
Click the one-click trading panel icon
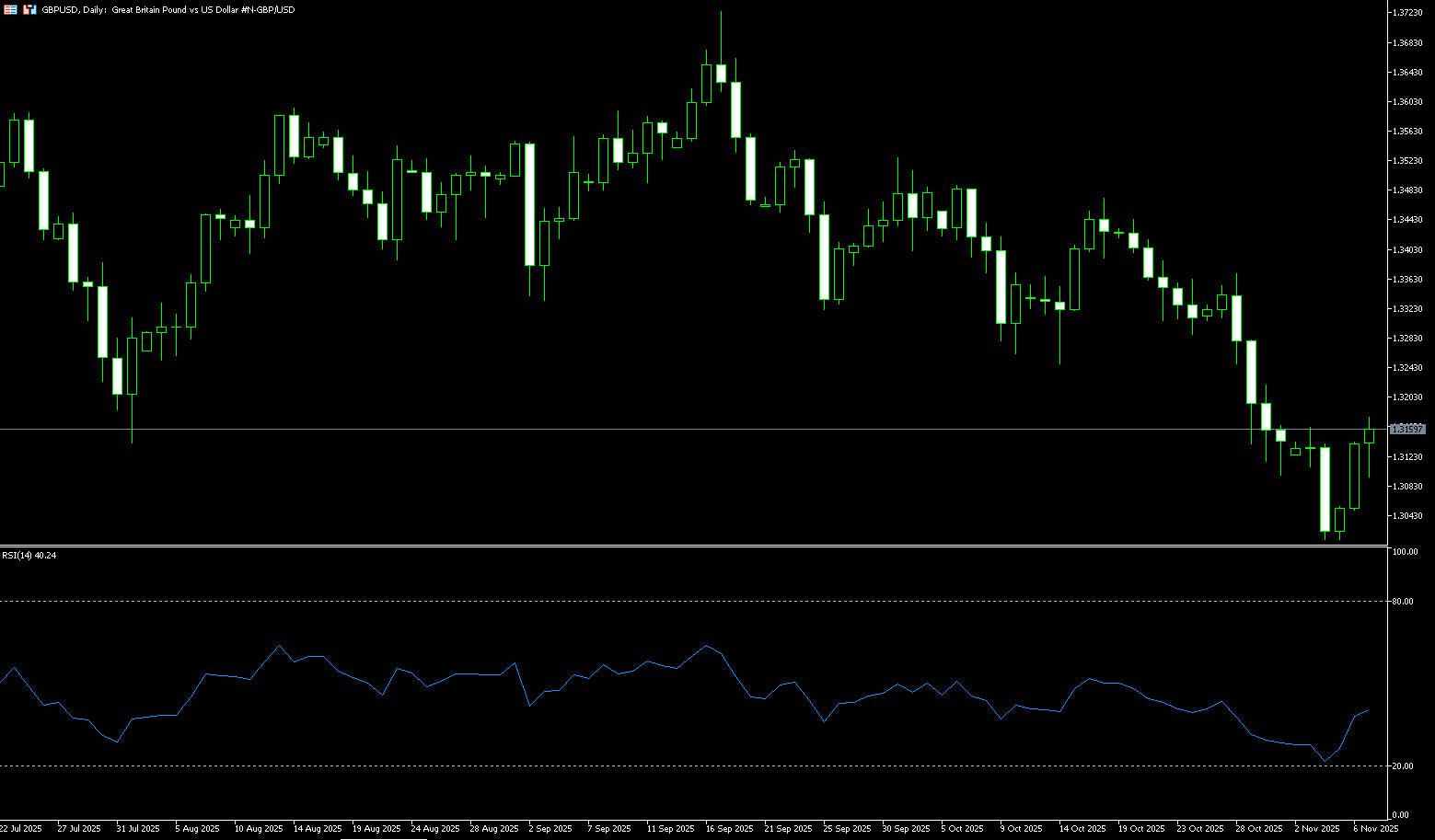click(29, 9)
